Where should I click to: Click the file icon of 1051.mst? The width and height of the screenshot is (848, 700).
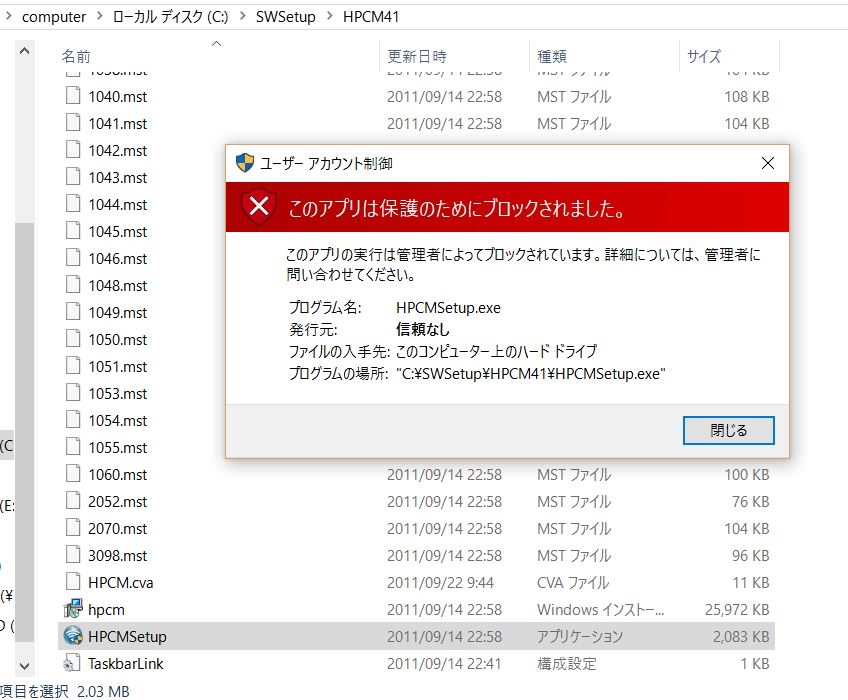(73, 366)
